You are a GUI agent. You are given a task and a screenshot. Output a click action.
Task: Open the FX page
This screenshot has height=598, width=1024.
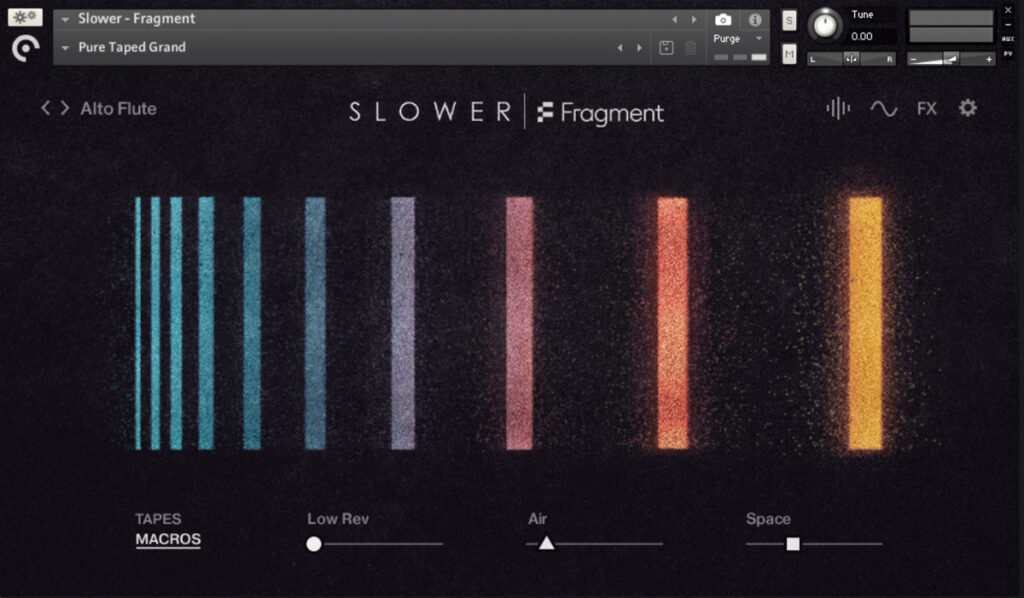tap(927, 108)
